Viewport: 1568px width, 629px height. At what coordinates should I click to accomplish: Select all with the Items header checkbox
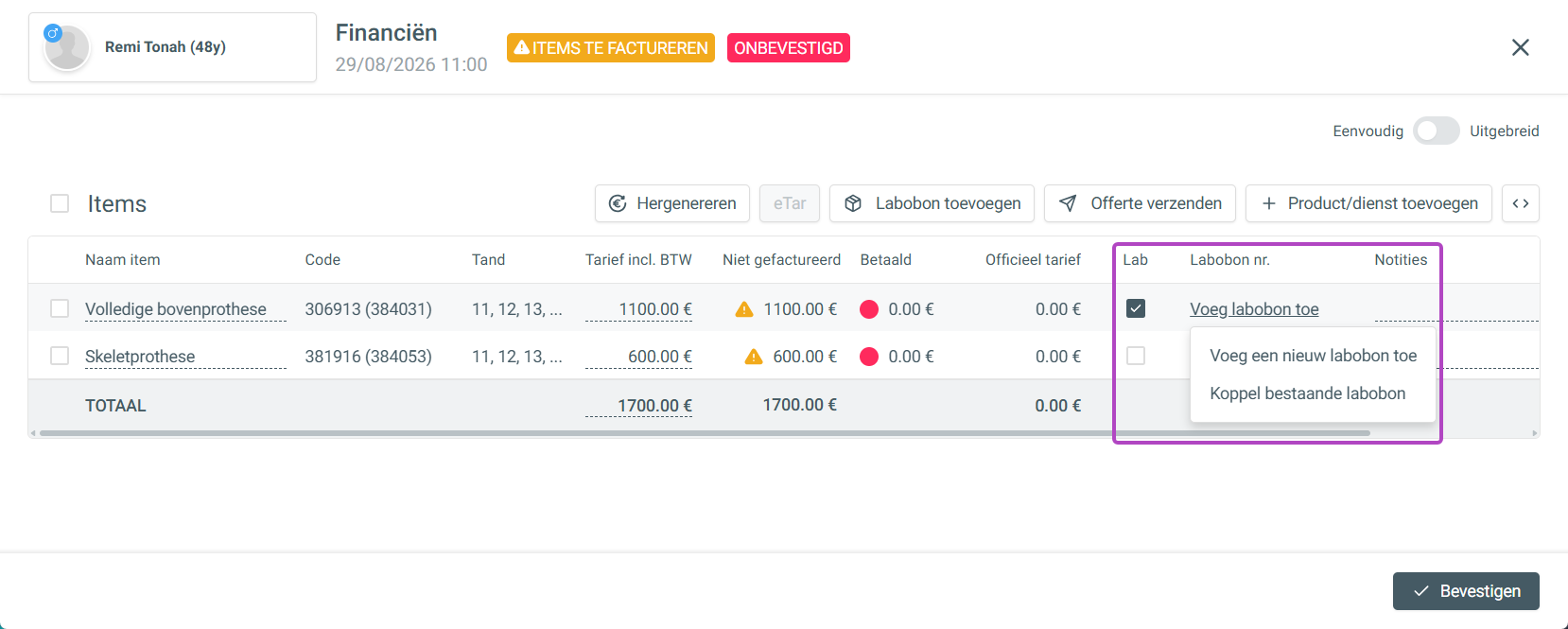click(x=60, y=203)
